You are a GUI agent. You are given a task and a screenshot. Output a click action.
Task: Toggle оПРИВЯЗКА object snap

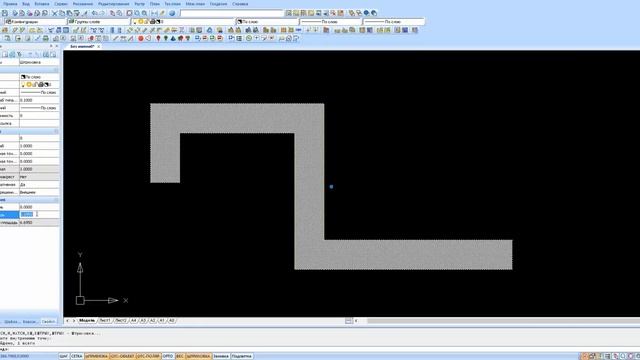(x=97, y=356)
